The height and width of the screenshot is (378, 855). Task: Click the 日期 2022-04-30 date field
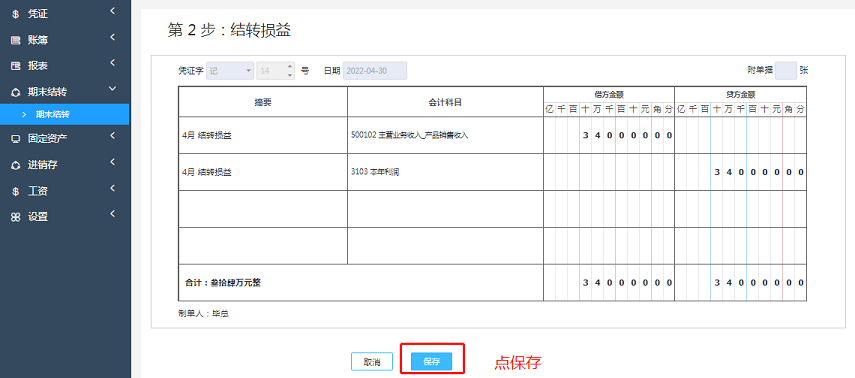pos(375,71)
